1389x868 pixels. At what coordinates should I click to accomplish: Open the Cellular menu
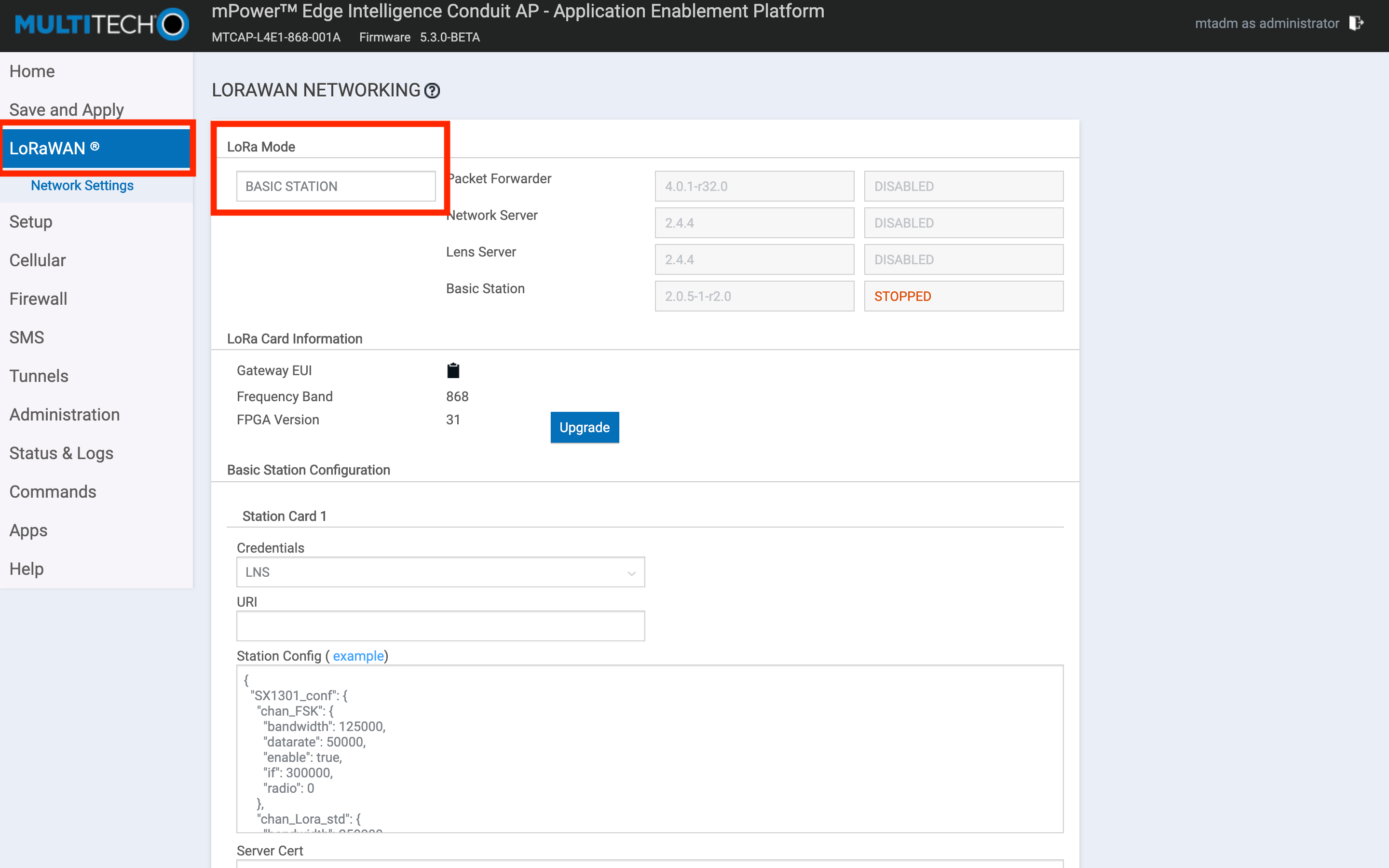point(38,260)
